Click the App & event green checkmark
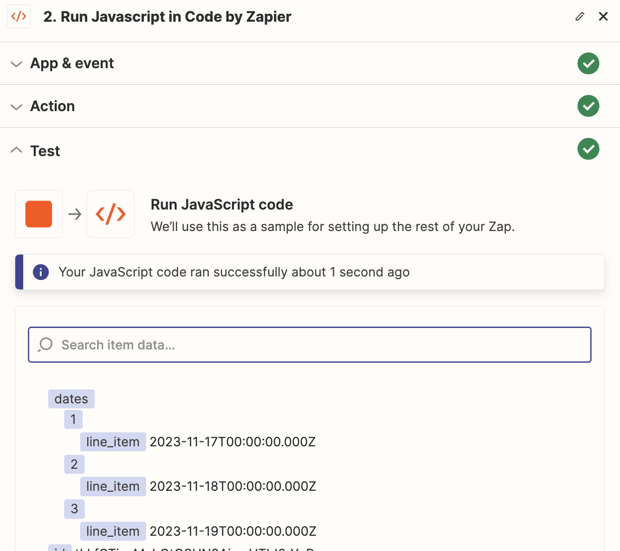This screenshot has height=551, width=620. click(x=588, y=63)
